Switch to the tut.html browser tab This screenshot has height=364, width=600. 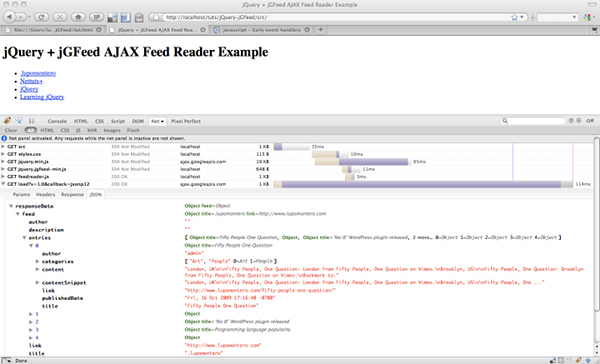(x=53, y=29)
